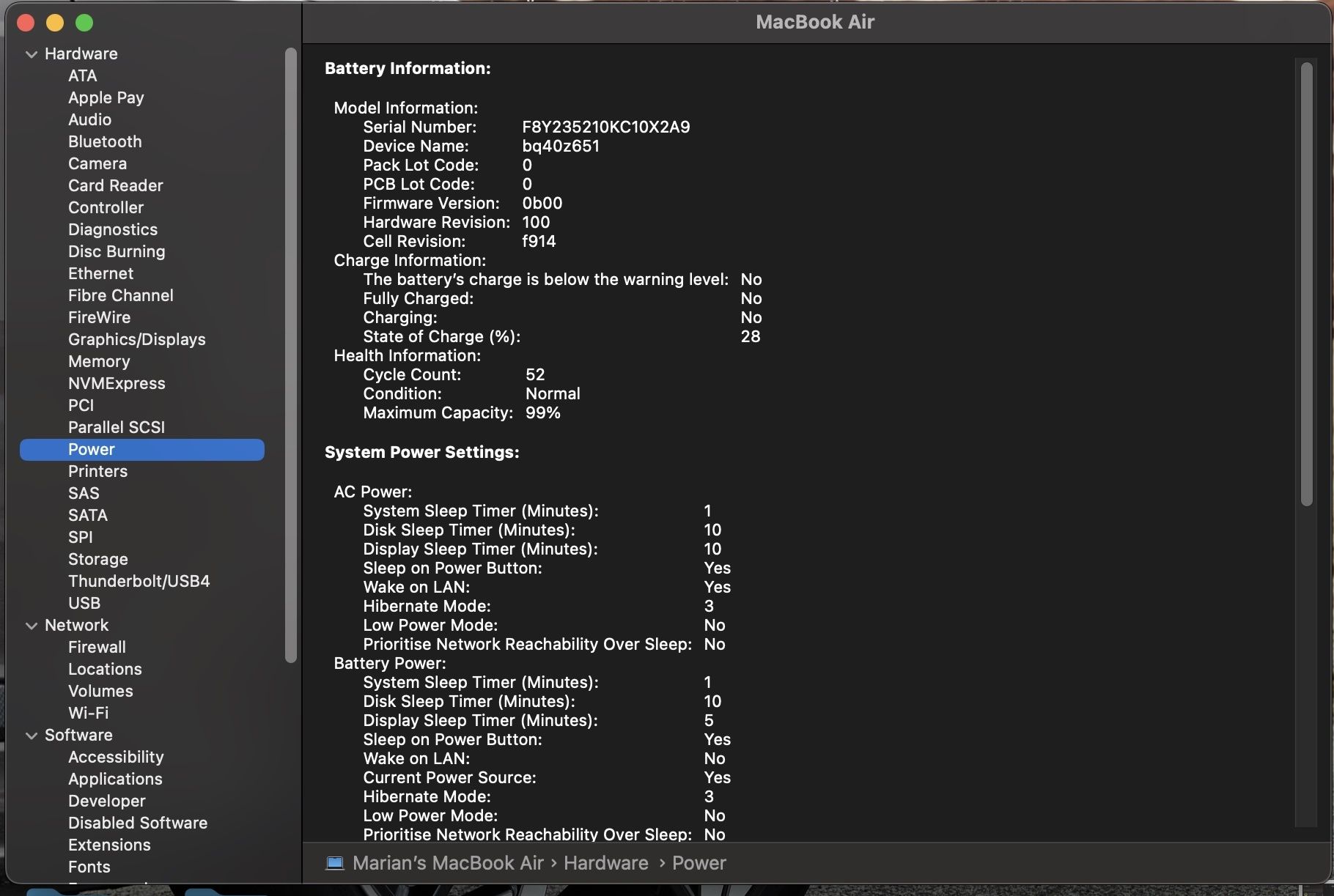Click the System Power Settings heading
The image size is (1334, 896).
[x=421, y=452]
